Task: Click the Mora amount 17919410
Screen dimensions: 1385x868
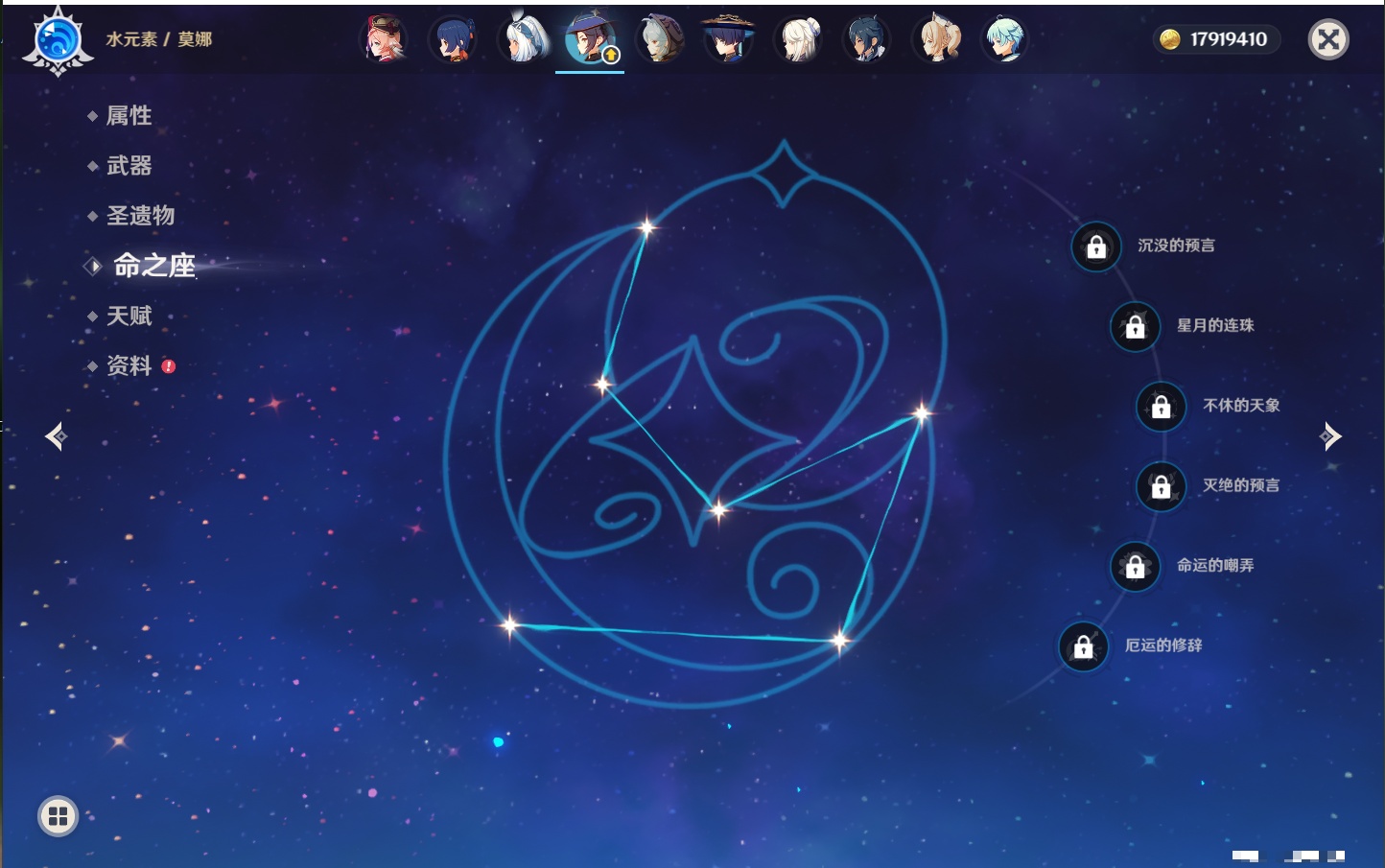Action: pyautogui.click(x=1229, y=39)
